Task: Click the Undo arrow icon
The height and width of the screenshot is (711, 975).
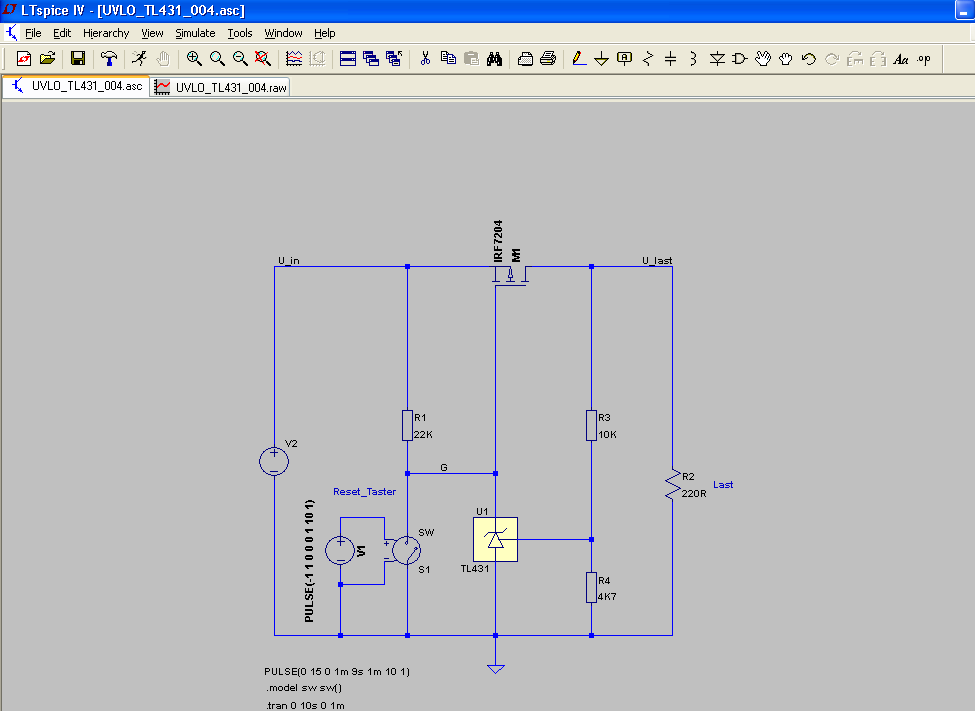Action: click(x=808, y=58)
